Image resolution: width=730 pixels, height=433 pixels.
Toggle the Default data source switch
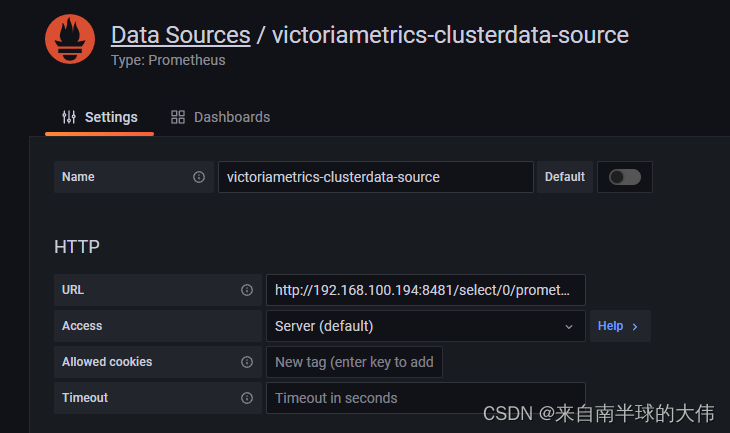pyautogui.click(x=625, y=177)
